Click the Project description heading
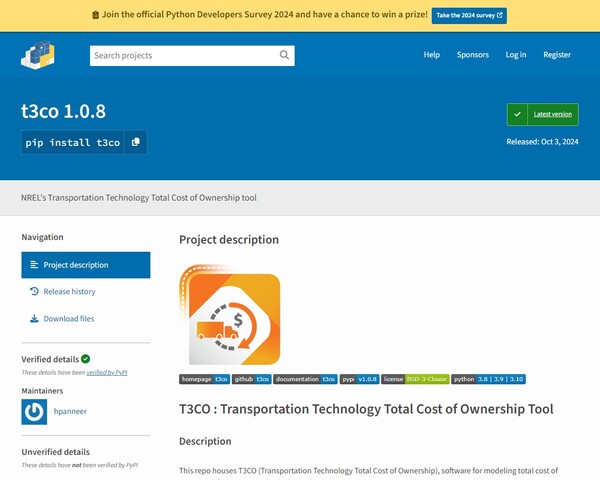Image resolution: width=600 pixels, height=480 pixels. (229, 240)
